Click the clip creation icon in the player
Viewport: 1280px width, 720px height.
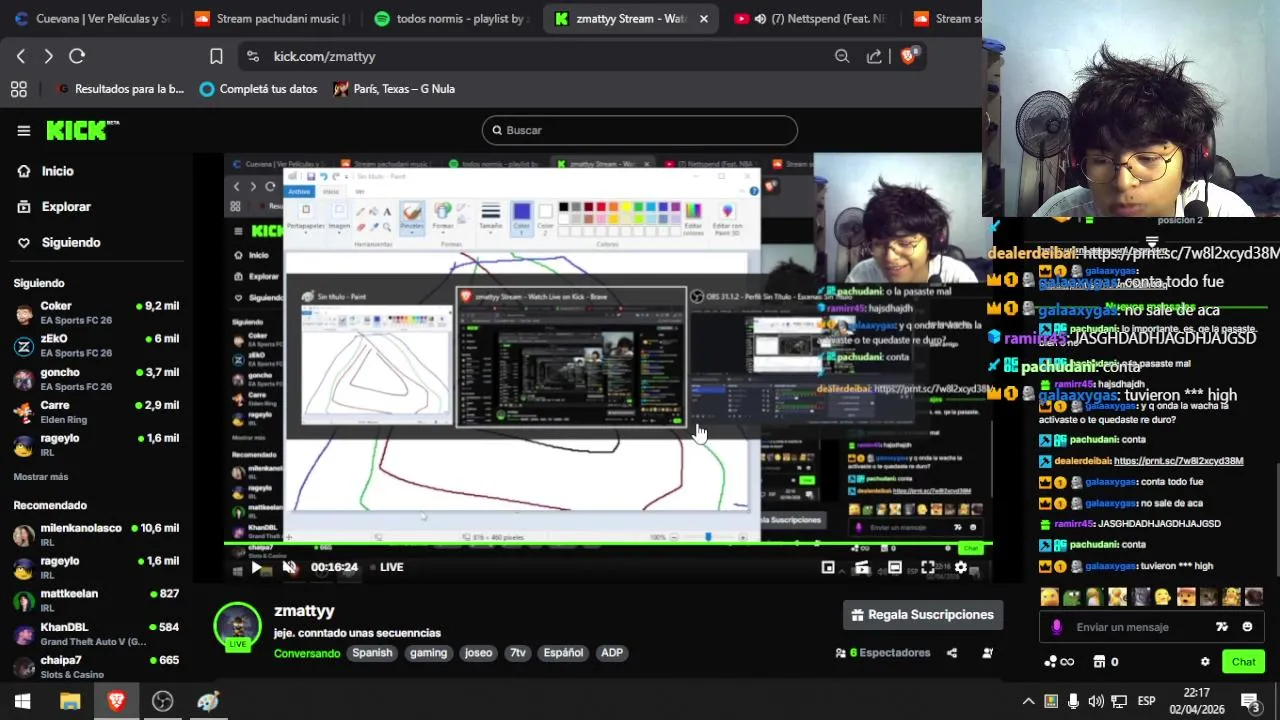pos(862,567)
